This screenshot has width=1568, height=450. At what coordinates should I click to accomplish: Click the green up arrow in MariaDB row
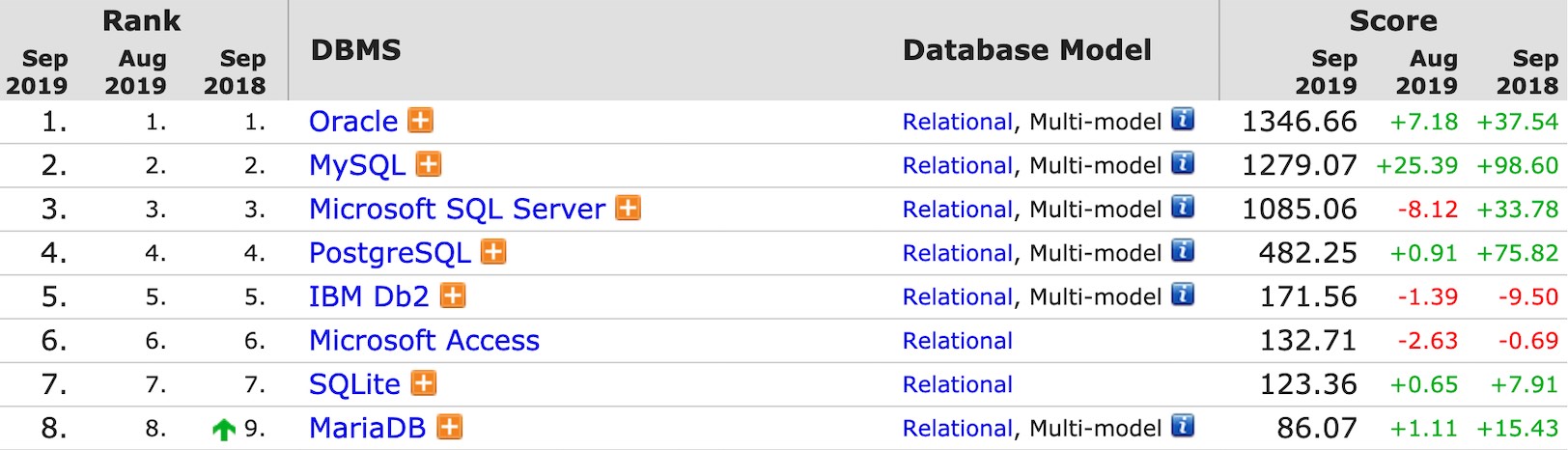point(224,429)
